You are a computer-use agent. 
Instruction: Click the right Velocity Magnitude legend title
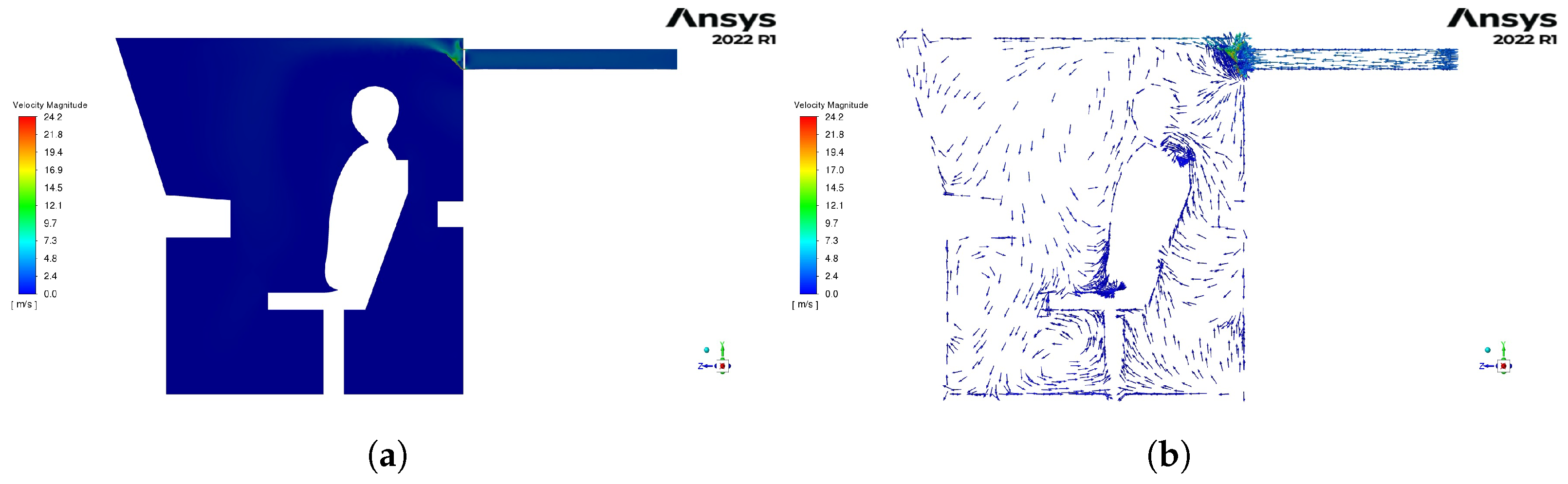[x=831, y=105]
